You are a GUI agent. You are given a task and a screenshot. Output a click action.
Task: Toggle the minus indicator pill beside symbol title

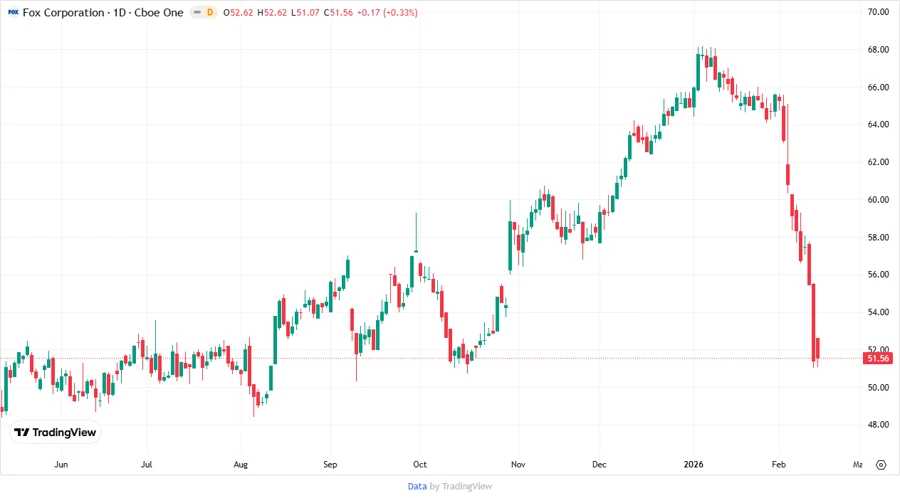click(197, 12)
